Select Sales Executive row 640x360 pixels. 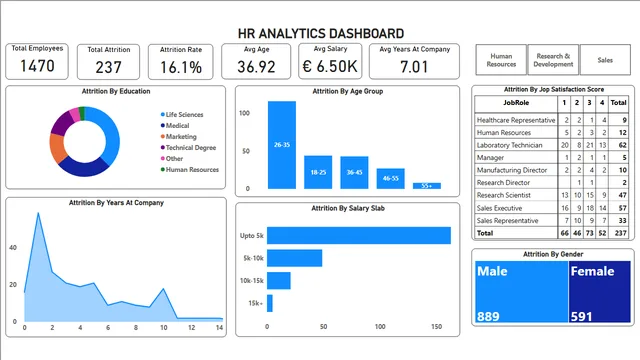(551, 208)
